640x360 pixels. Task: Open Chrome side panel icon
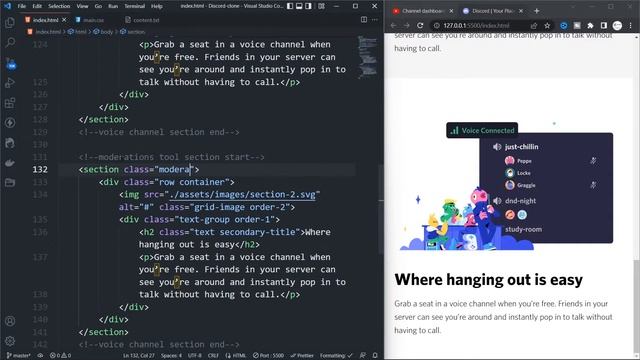(604, 25)
